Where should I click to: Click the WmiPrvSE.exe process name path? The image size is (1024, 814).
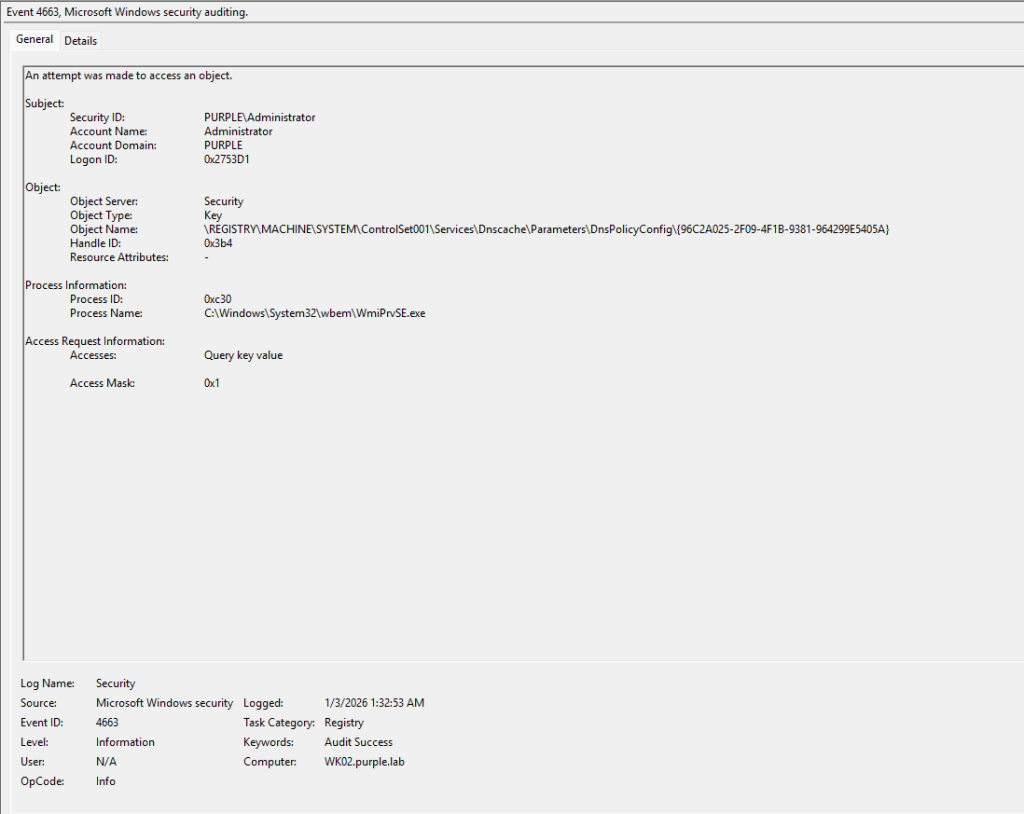(x=314, y=314)
